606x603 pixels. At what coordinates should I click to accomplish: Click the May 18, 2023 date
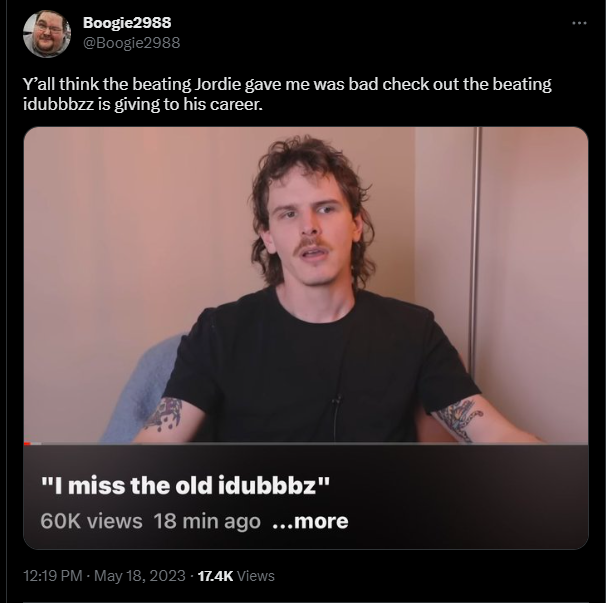(x=140, y=576)
